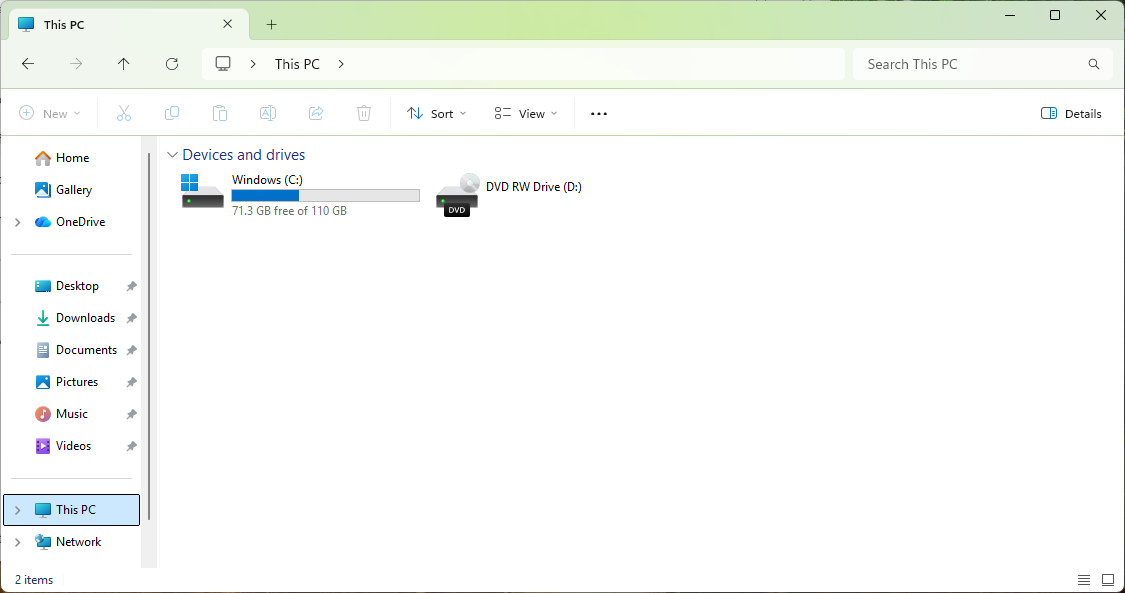
Task: Click into the Search This PC field
Action: (970, 64)
